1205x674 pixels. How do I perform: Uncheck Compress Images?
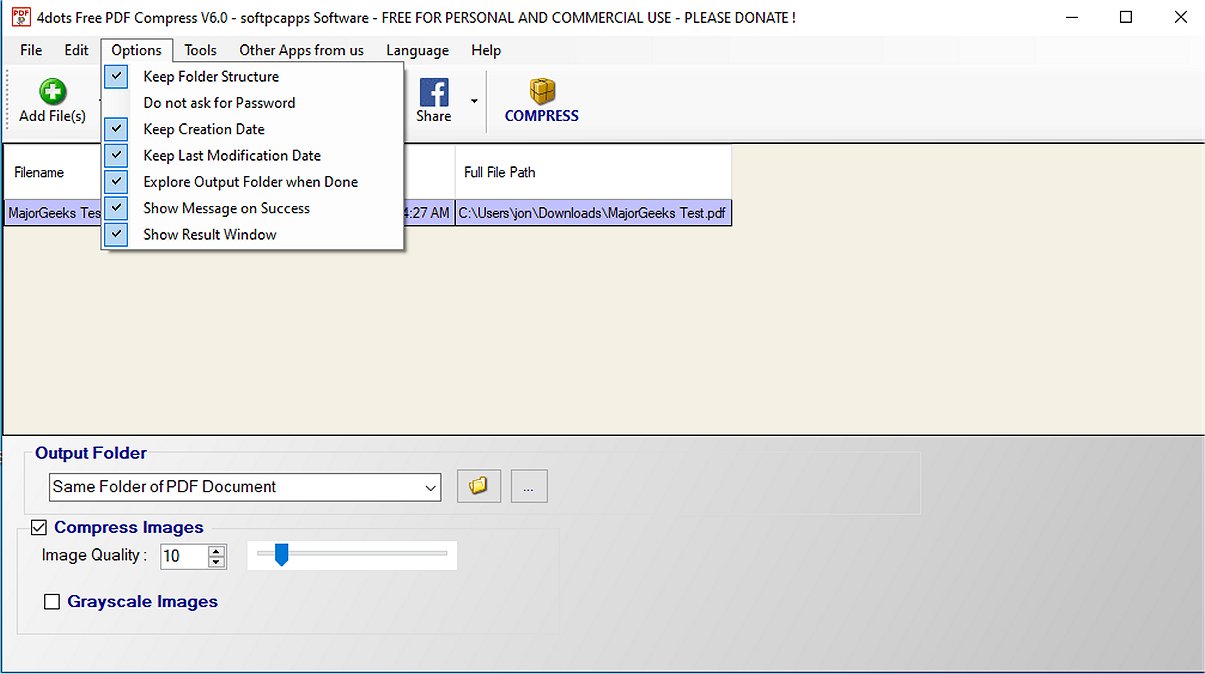pos(38,527)
